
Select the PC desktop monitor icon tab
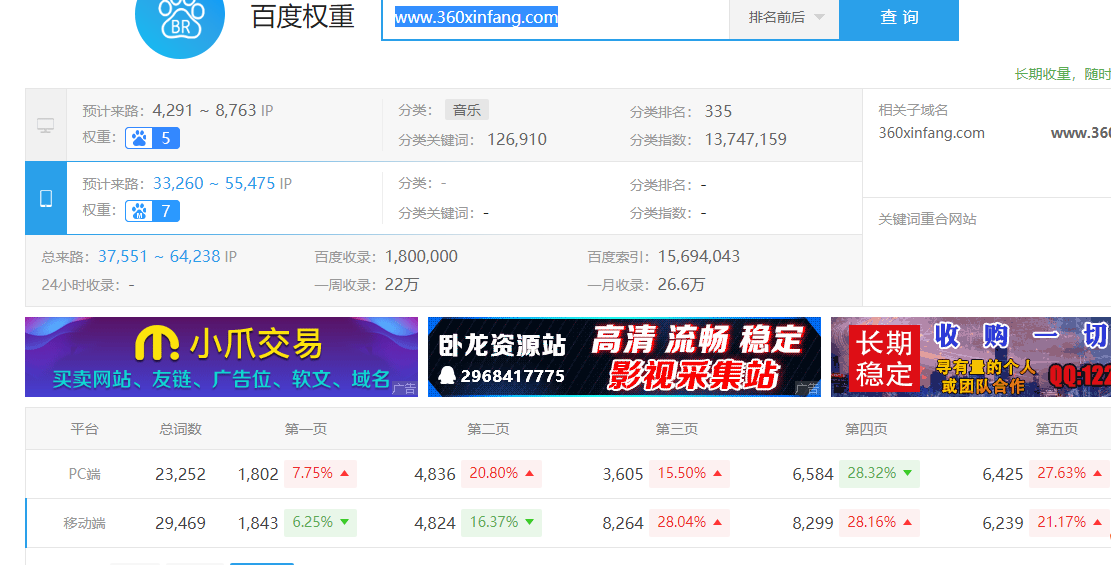coord(46,125)
